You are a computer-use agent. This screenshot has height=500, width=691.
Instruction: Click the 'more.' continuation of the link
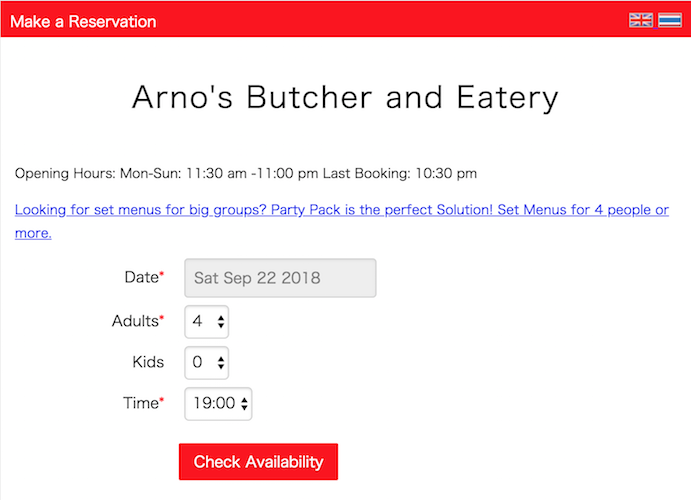33,233
